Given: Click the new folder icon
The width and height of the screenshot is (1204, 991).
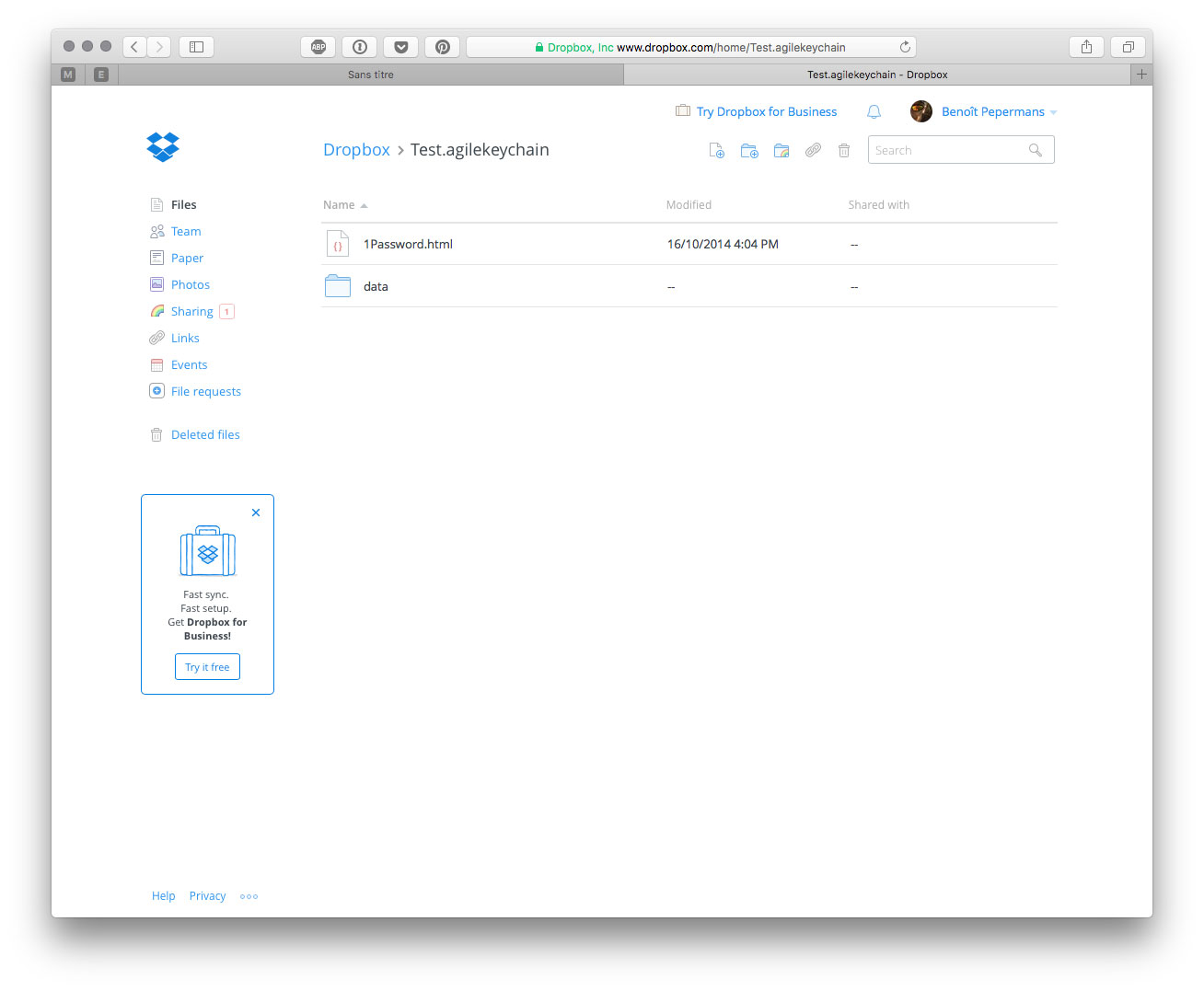Looking at the screenshot, I should click(x=749, y=151).
